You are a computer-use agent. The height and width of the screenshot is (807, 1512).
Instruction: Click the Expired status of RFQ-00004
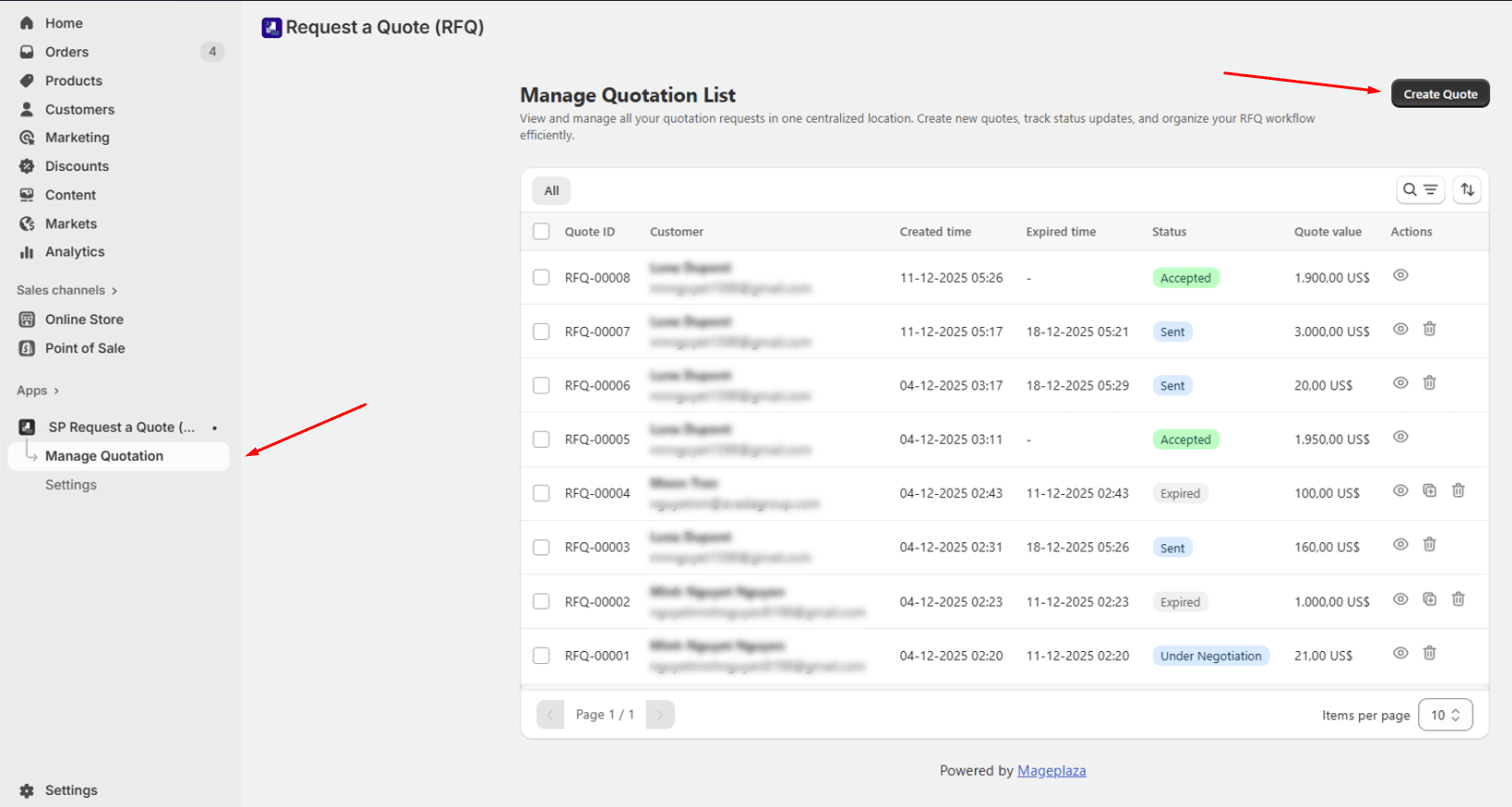point(1180,493)
